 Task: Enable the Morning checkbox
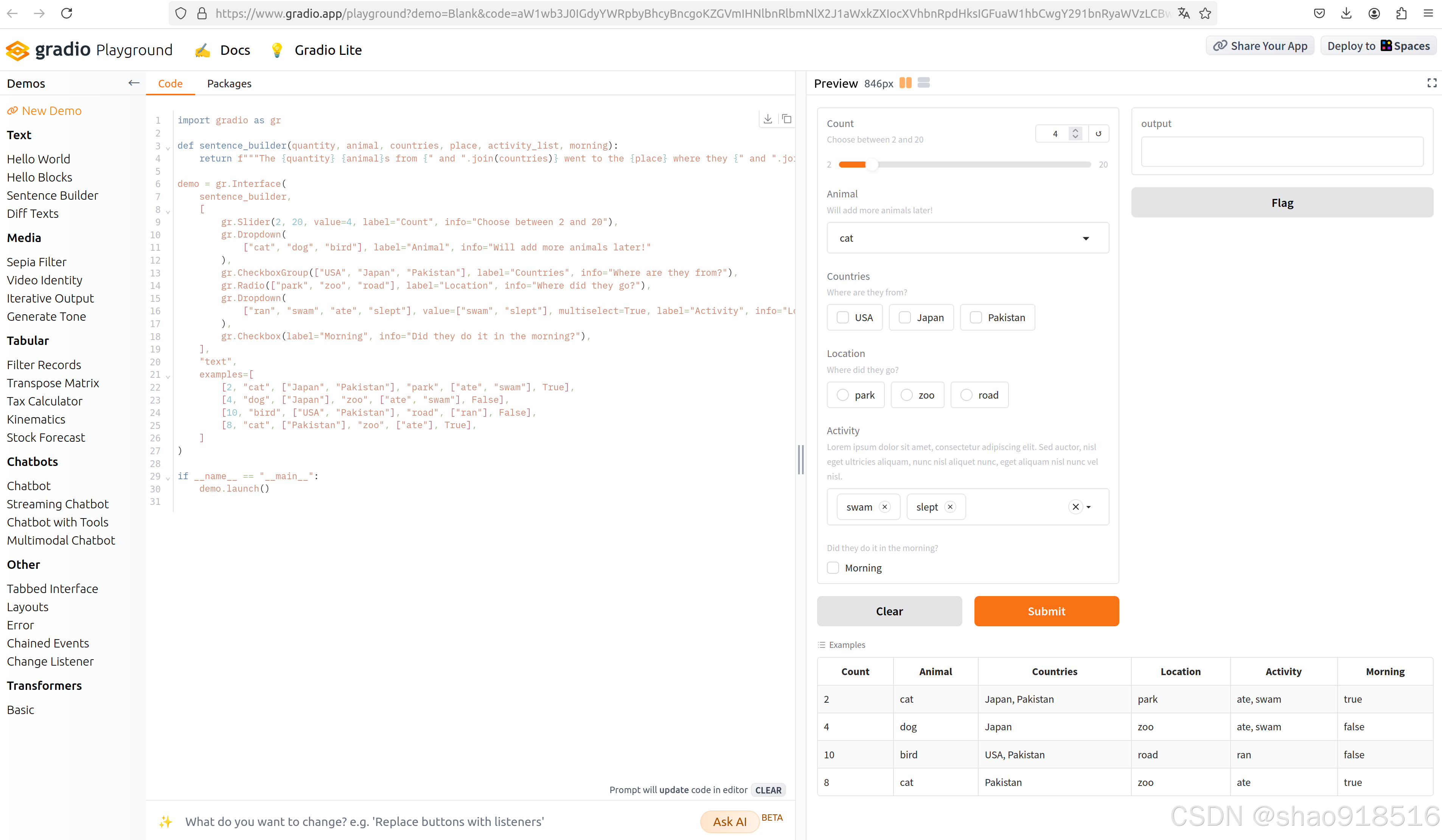833,568
